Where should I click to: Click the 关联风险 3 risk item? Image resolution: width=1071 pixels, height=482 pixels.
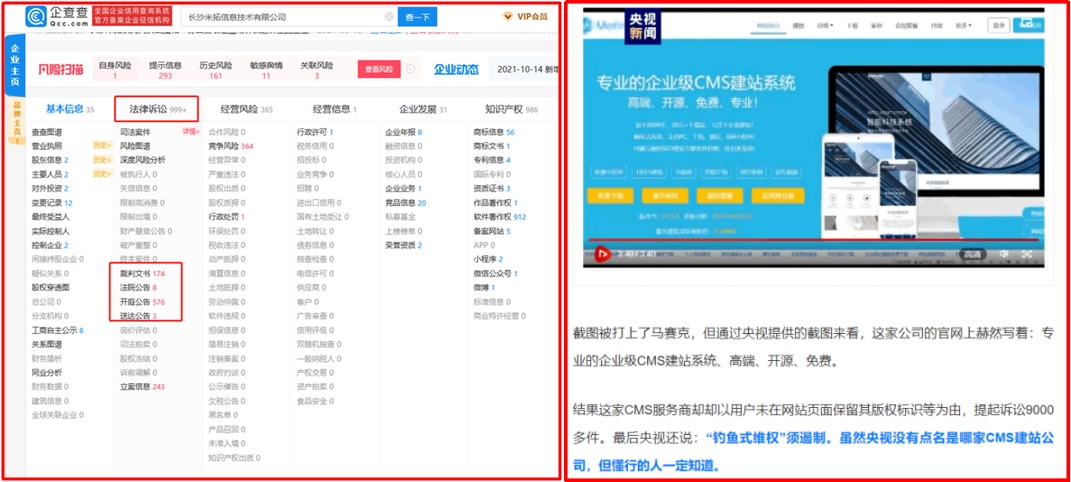pos(317,70)
